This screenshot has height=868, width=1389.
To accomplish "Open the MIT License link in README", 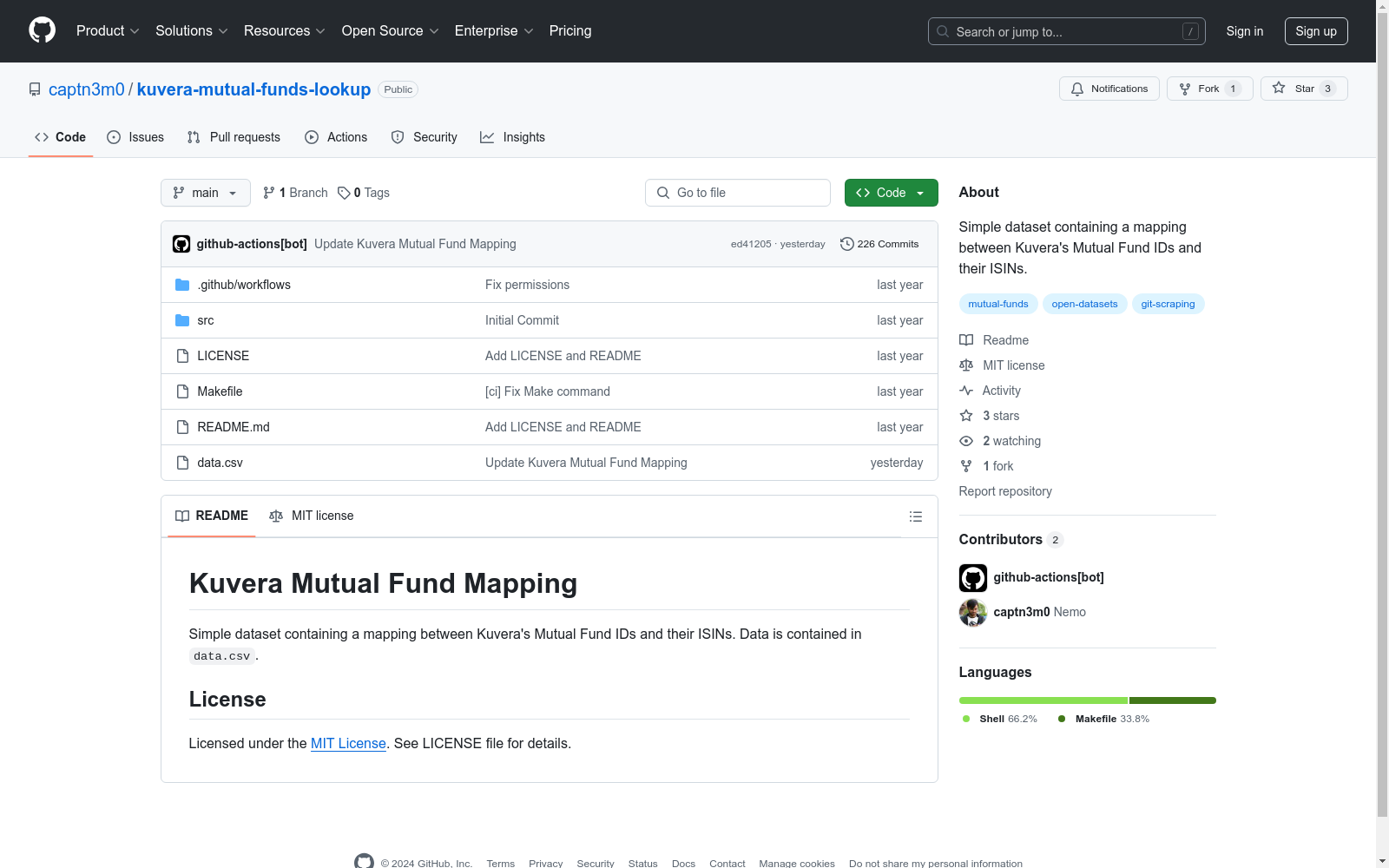I will (348, 744).
